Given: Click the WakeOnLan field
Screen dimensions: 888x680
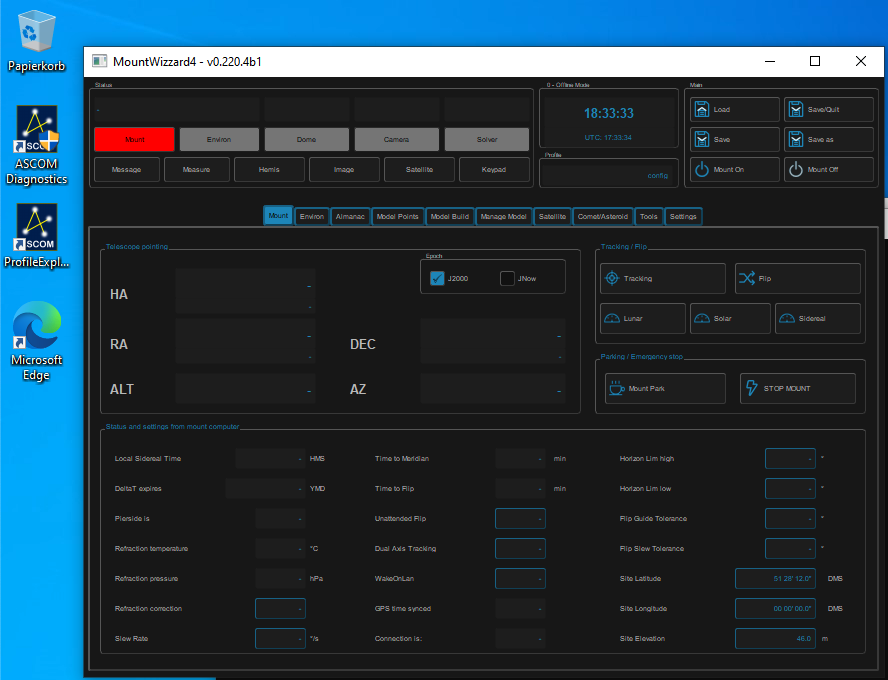Looking at the screenshot, I should click(520, 579).
